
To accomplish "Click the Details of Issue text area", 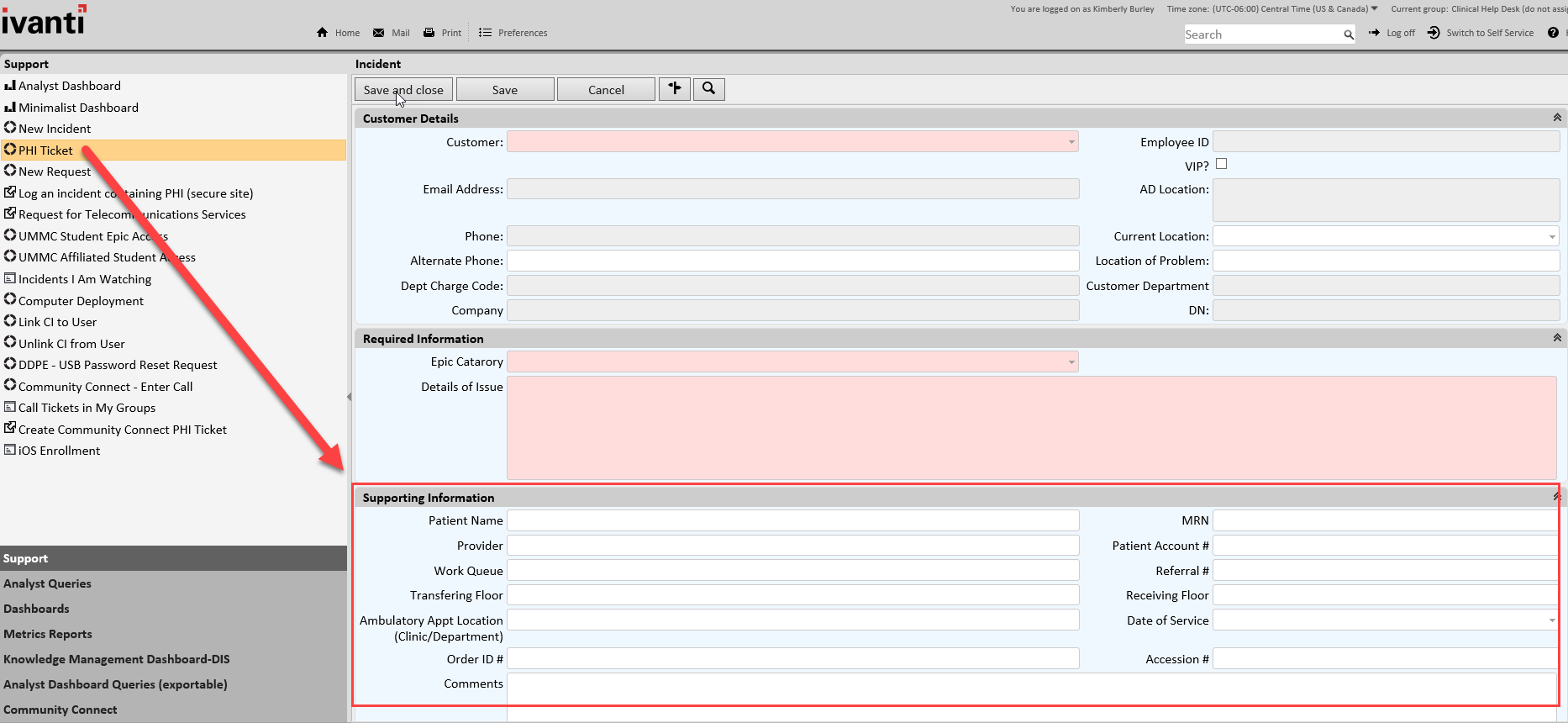I will (x=1032, y=428).
